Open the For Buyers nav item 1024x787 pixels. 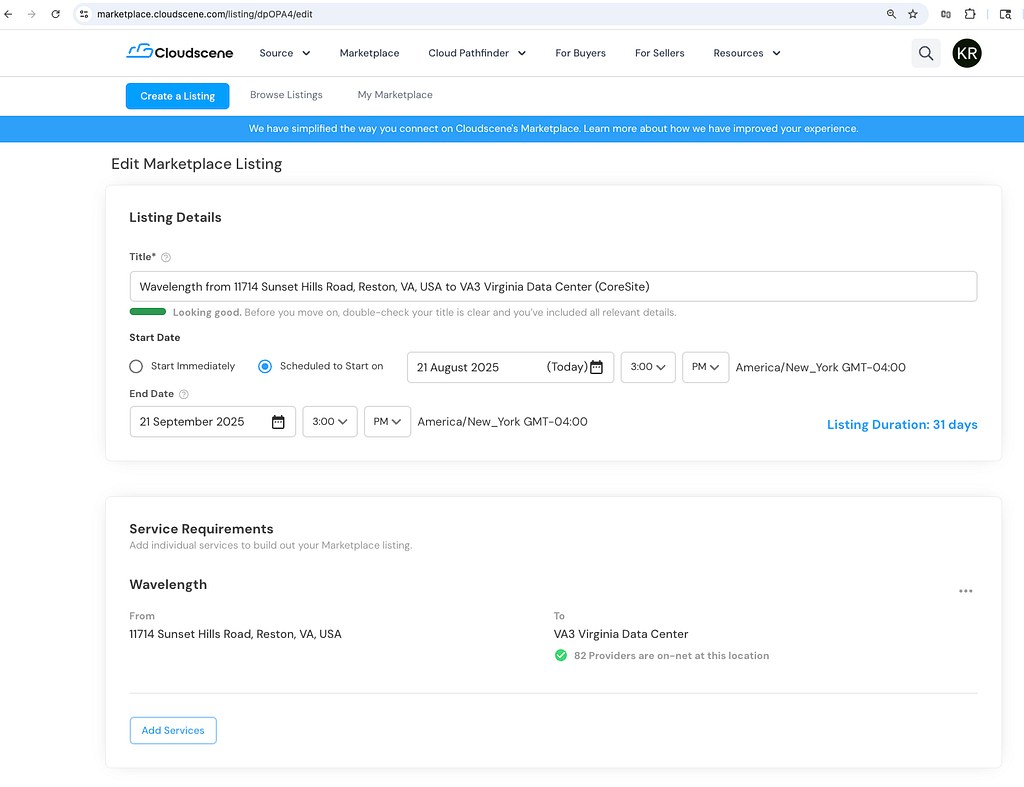point(581,53)
